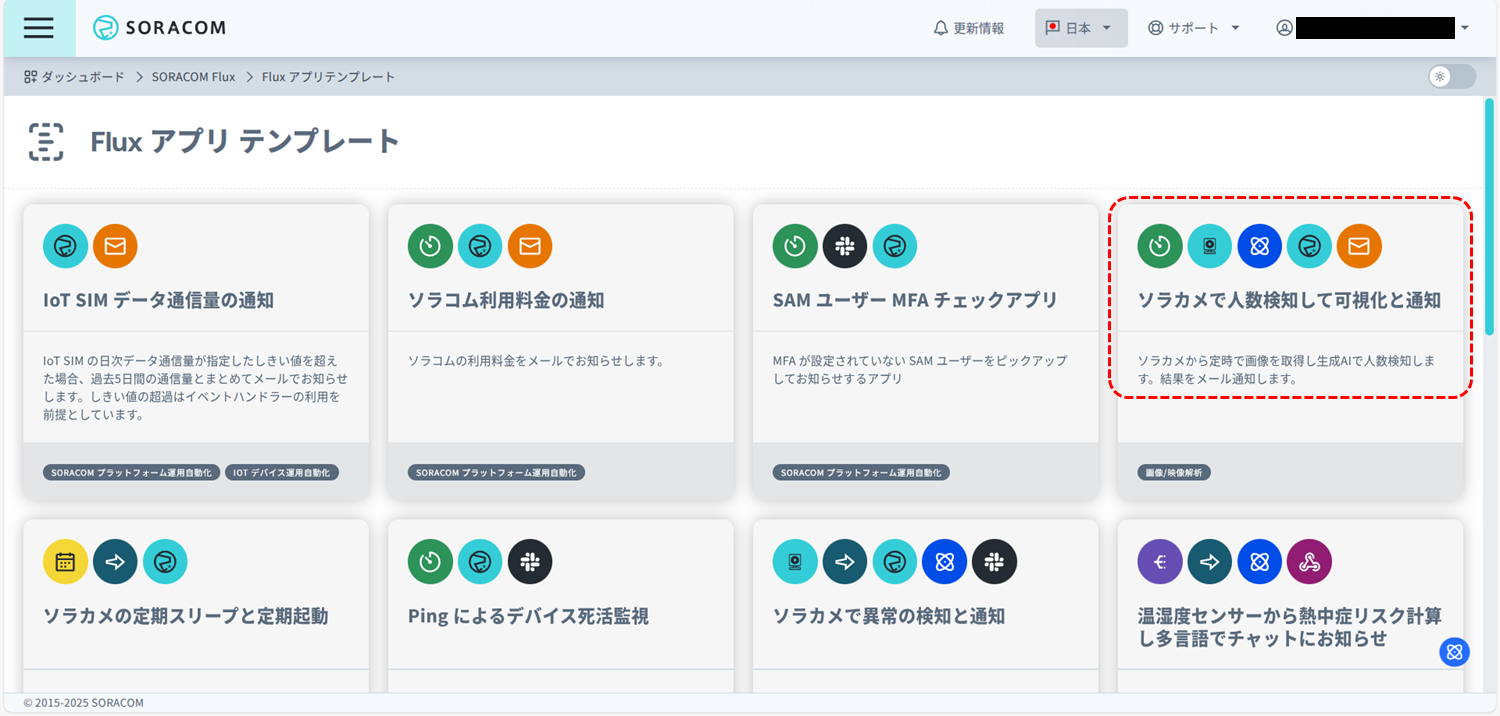Click SORACOM icon on SAM ユーザー MFA card
Image resolution: width=1500 pixels, height=716 pixels.
click(895, 245)
